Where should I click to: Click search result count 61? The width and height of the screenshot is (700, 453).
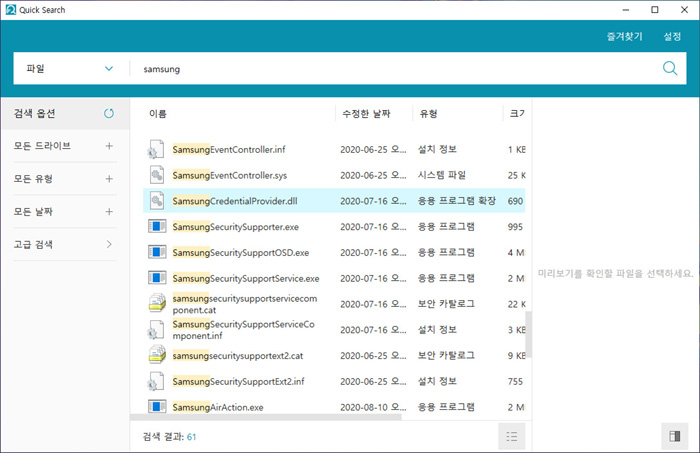[192, 437]
